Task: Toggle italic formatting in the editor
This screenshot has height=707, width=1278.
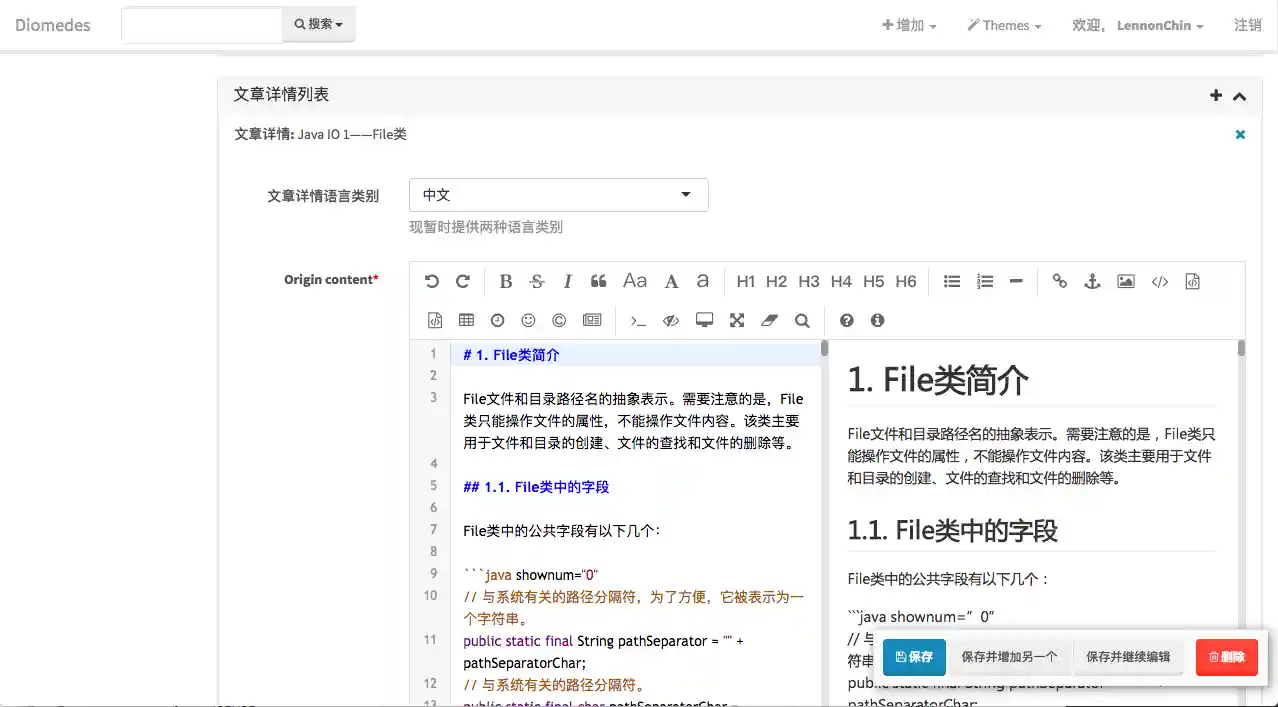Action: click(567, 281)
